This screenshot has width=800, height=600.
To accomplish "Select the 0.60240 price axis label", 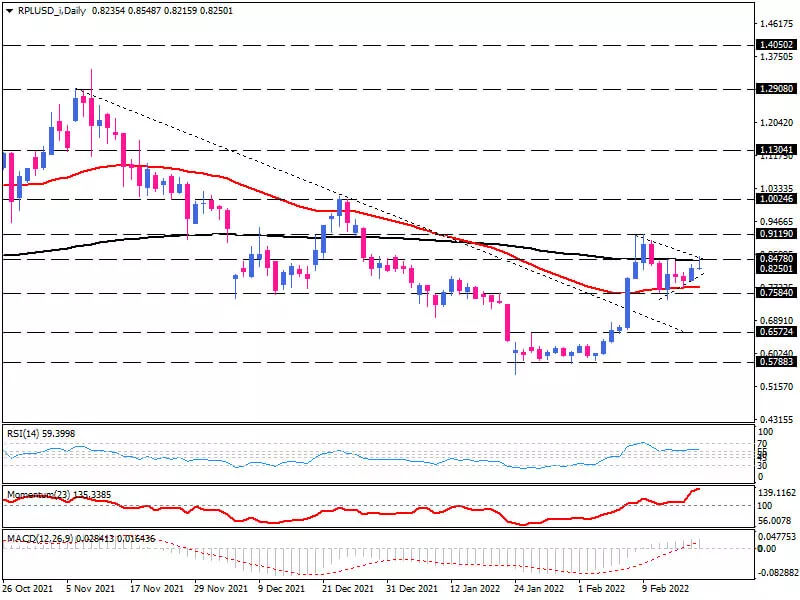I will tap(777, 353).
